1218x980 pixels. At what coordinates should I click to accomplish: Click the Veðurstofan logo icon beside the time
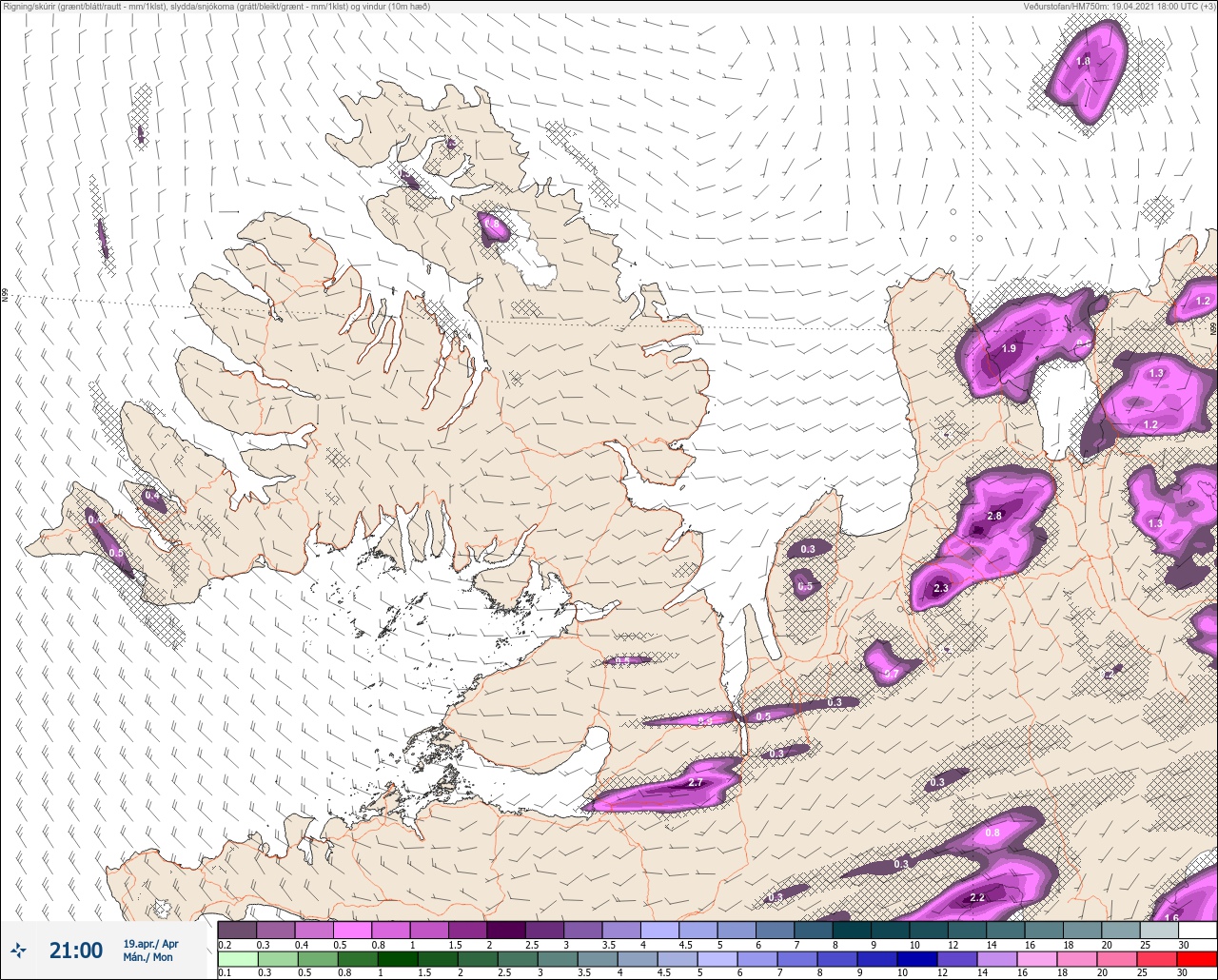click(18, 950)
